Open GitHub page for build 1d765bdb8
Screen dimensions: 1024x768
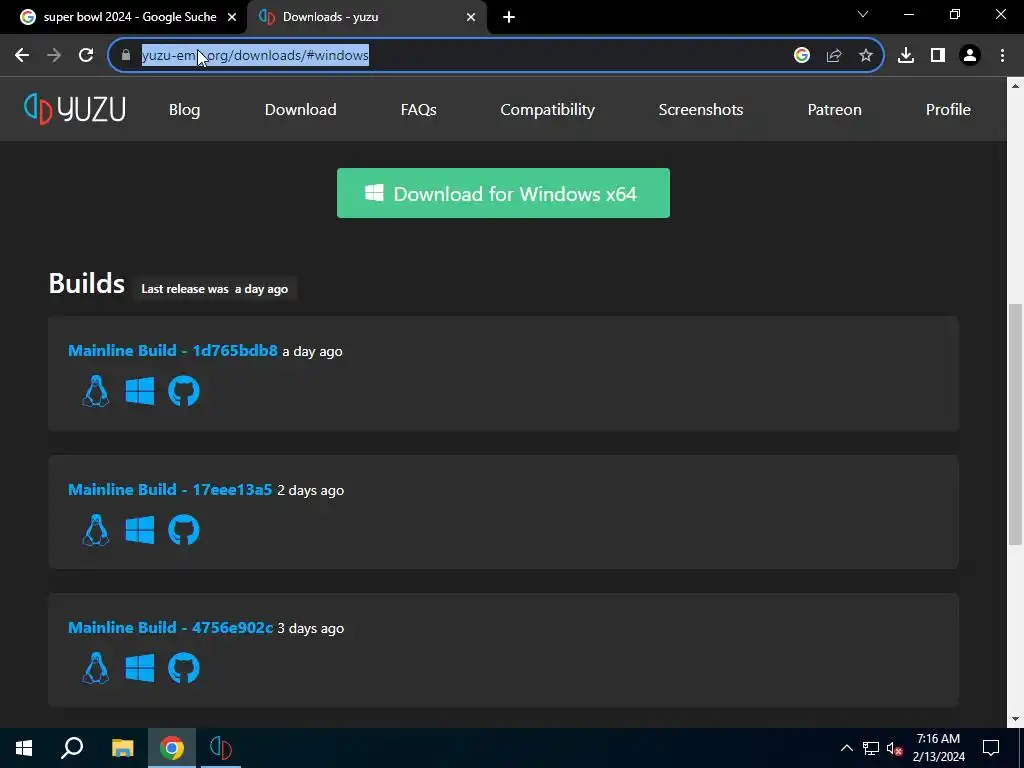[x=184, y=391]
